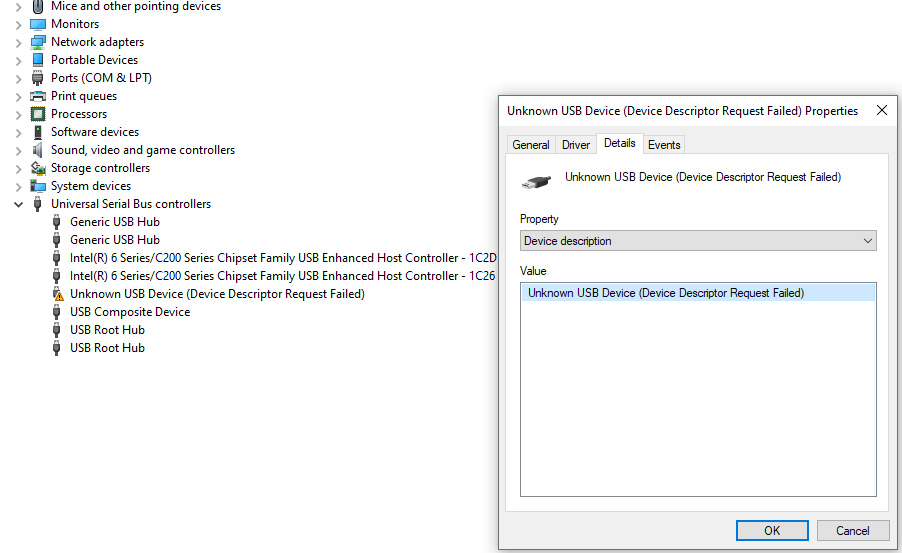Click the USB Composite Device plug icon

56,312
